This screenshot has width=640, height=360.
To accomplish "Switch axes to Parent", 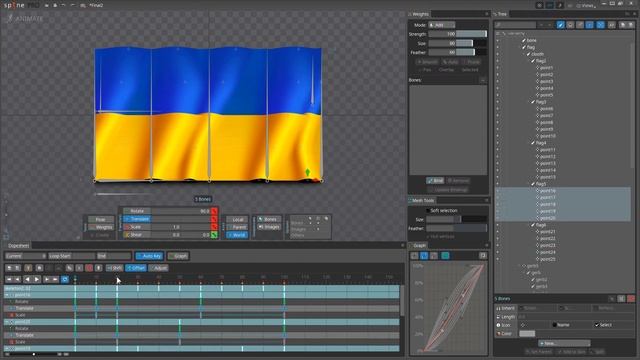I will coord(237,227).
